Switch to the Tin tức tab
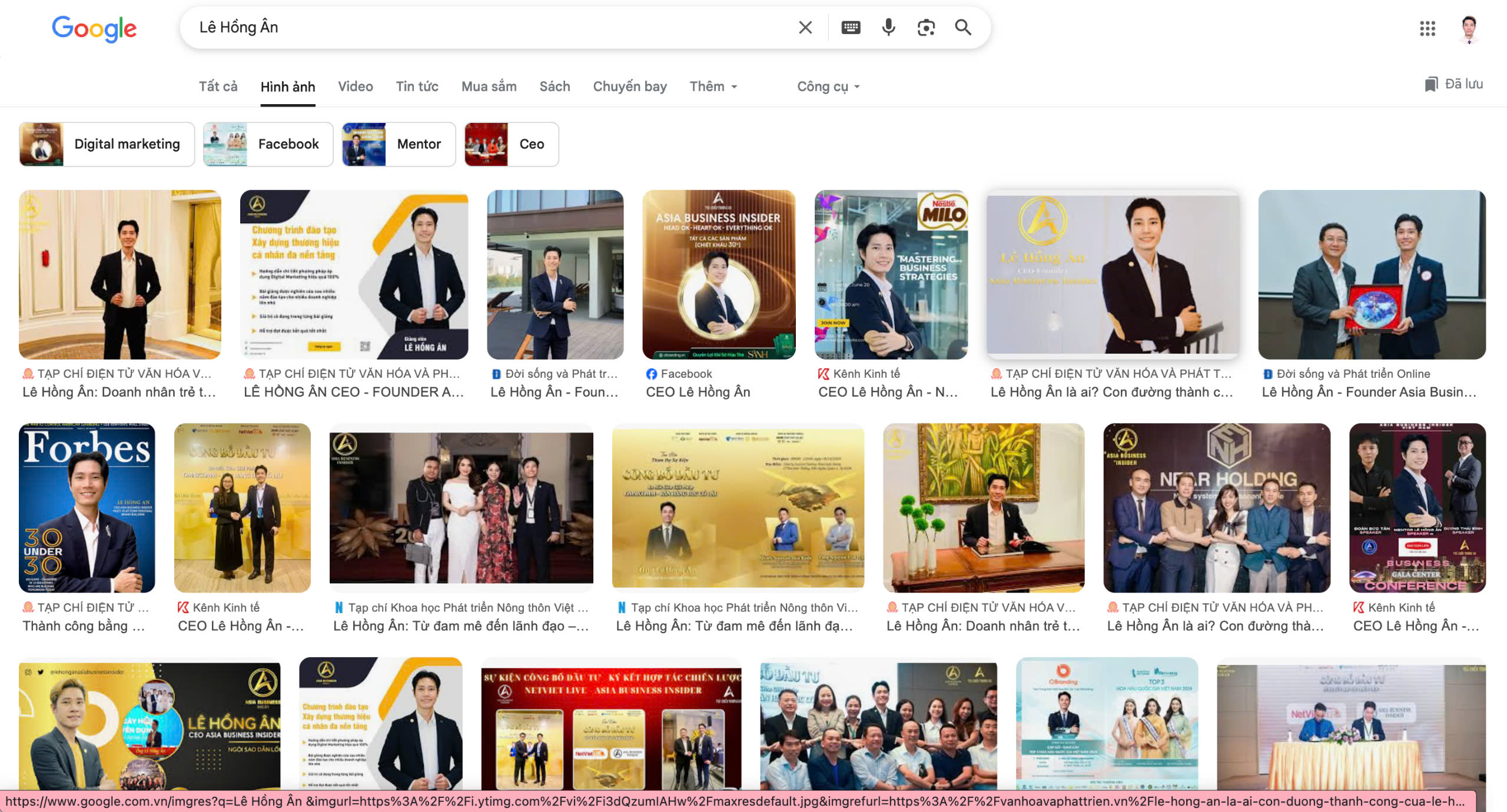Viewport: 1507px width, 812px height. click(417, 86)
